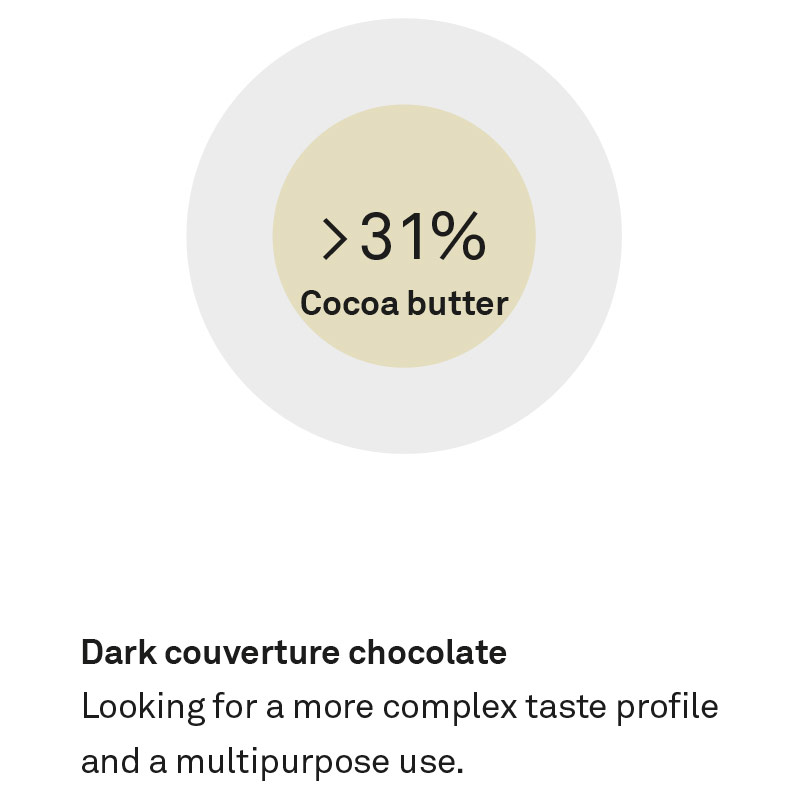Click the word butter in the circle
The image size is (800, 800).
pos(458,303)
